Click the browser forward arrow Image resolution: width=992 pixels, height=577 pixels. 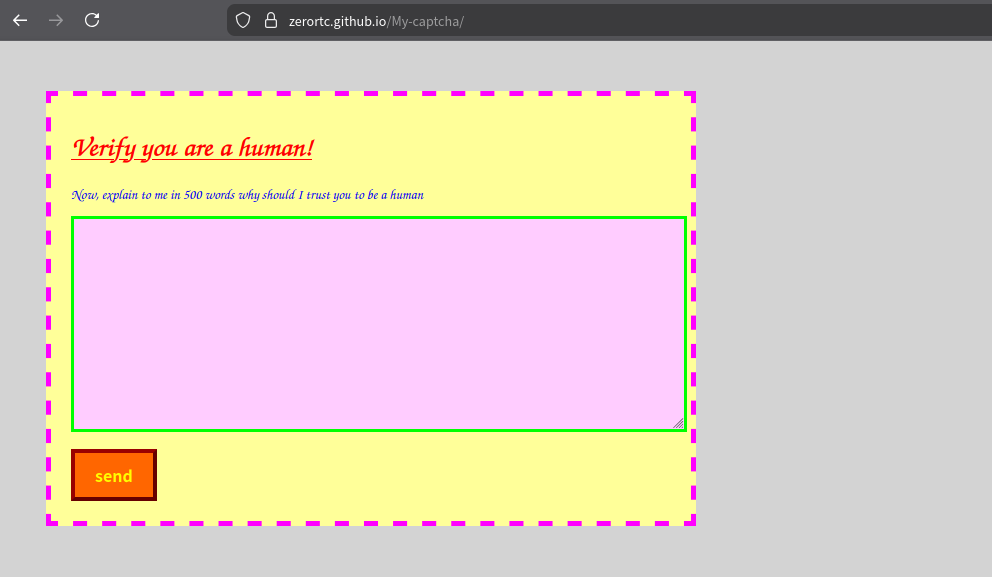(x=56, y=20)
